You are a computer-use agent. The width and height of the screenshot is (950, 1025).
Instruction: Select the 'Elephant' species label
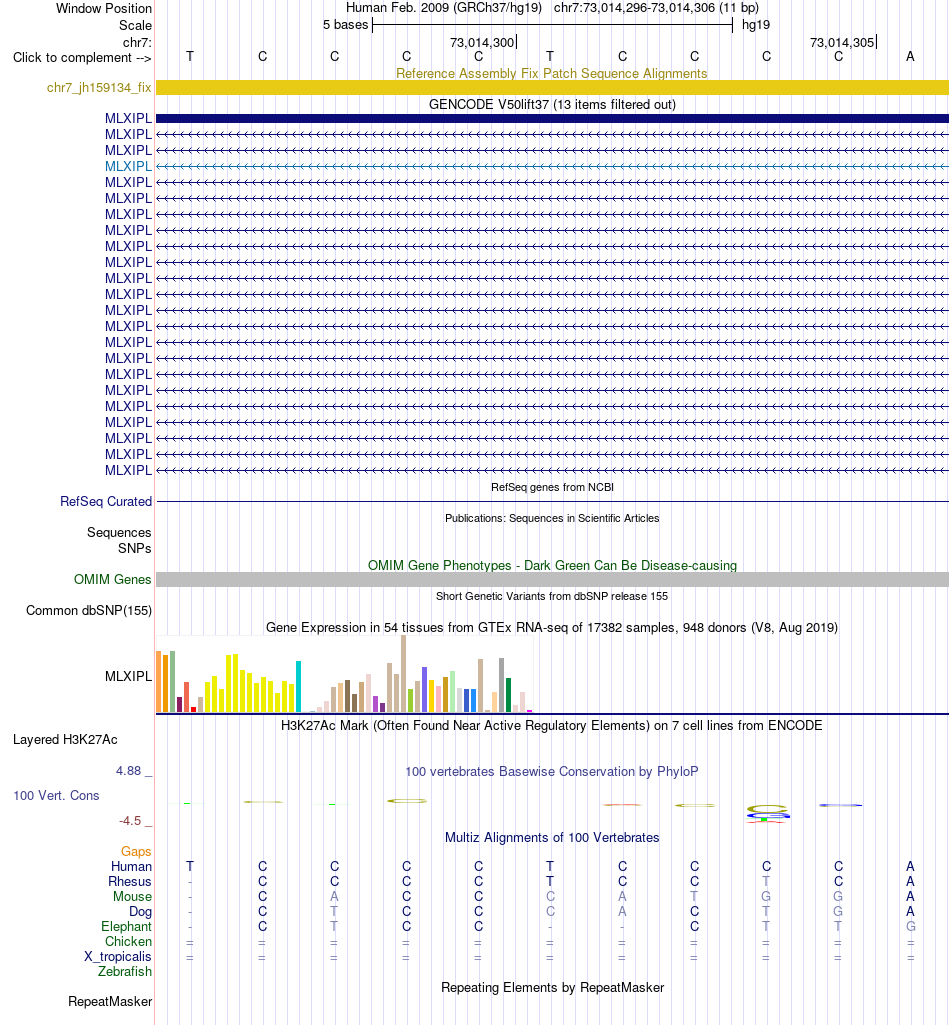click(x=126, y=926)
